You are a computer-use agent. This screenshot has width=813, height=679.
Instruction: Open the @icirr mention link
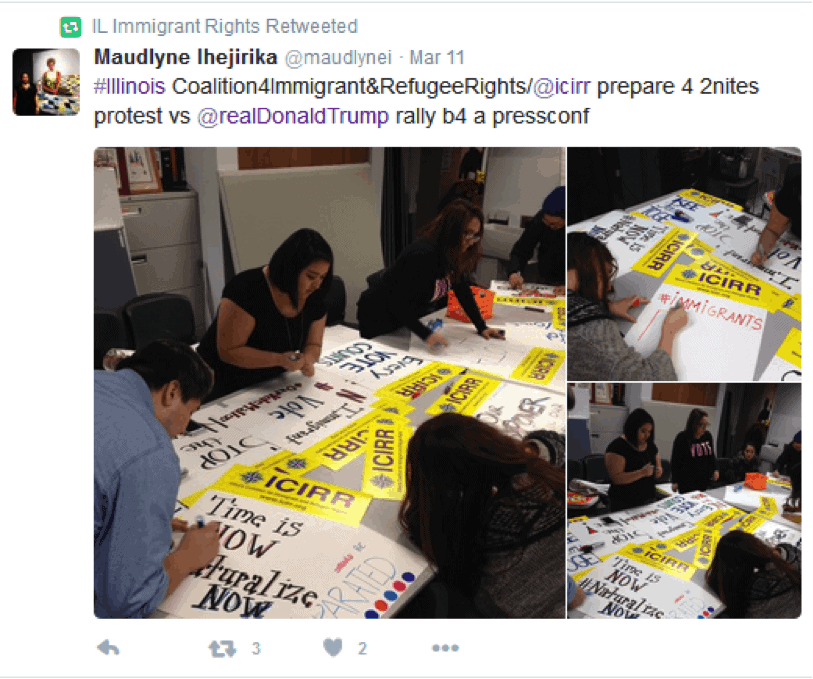pos(562,87)
